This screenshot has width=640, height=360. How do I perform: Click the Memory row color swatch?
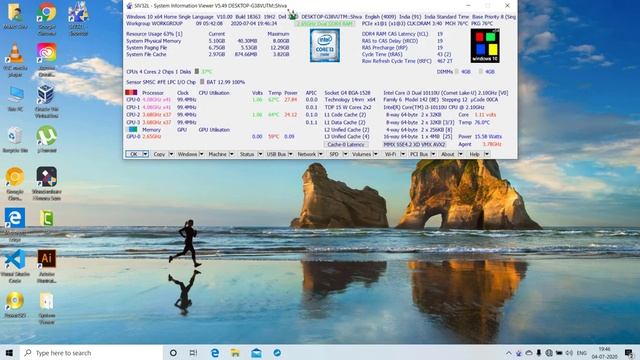[x=133, y=129]
